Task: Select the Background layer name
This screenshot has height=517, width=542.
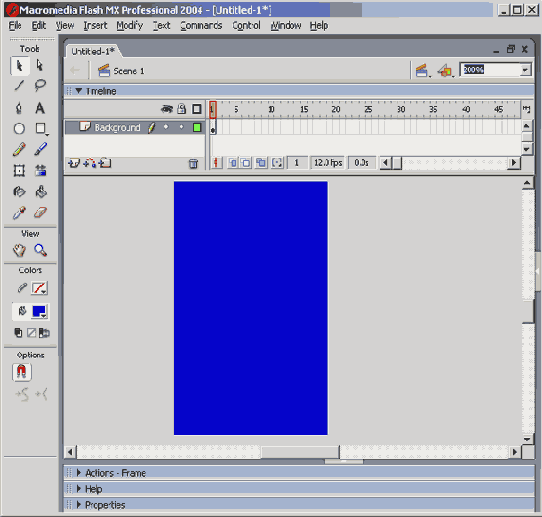Action: [x=118, y=128]
